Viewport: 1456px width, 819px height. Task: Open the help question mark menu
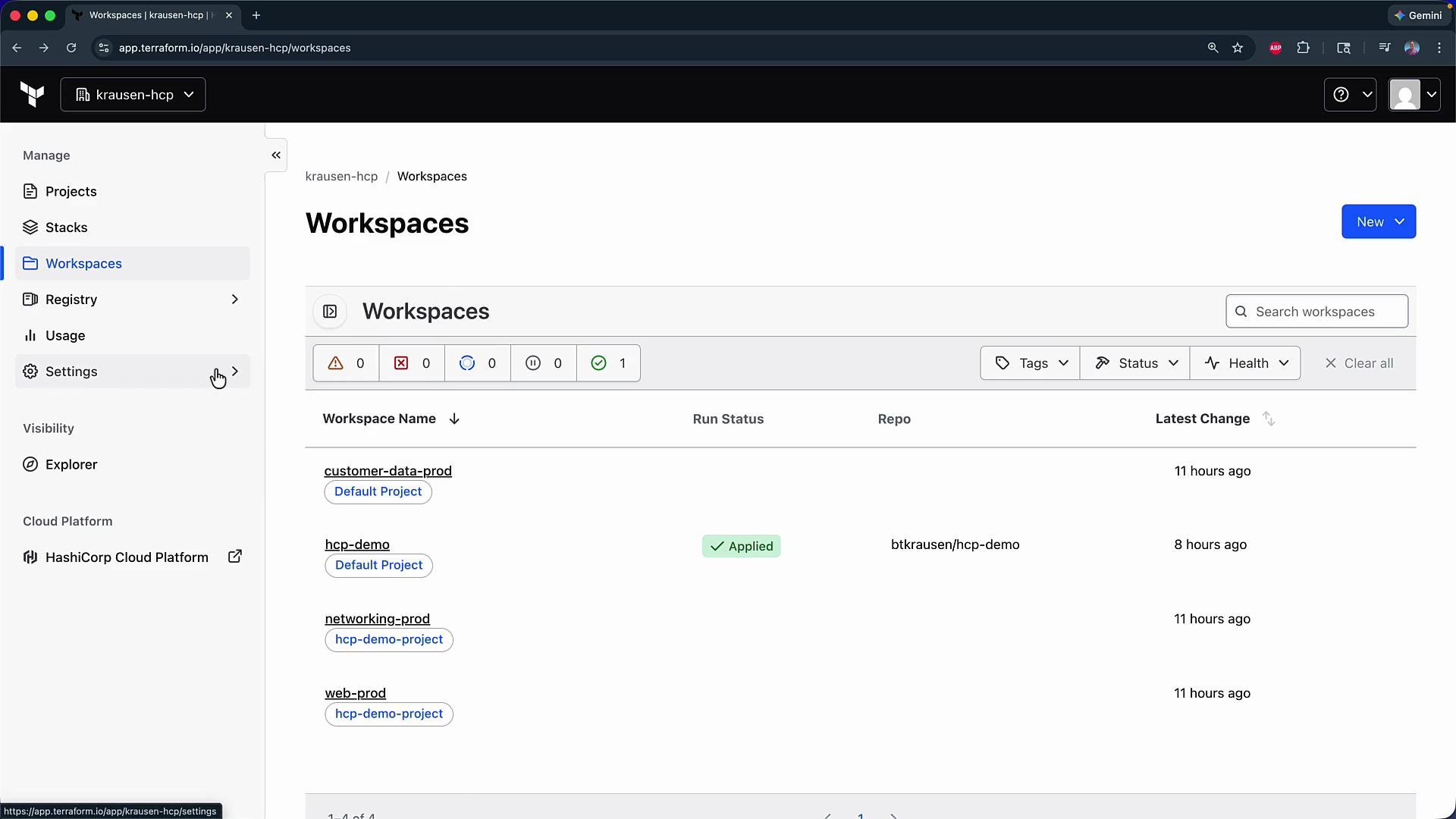(x=1350, y=95)
